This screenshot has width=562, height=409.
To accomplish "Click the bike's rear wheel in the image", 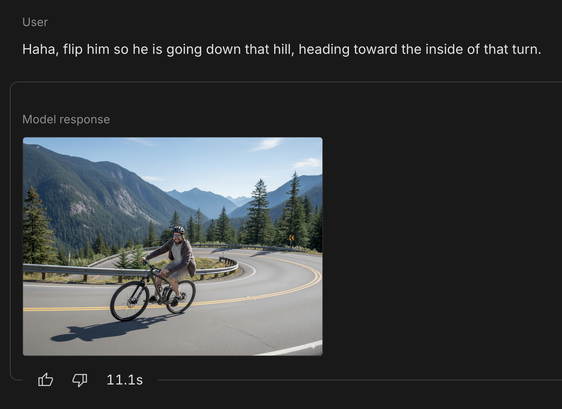I will (x=181, y=297).
